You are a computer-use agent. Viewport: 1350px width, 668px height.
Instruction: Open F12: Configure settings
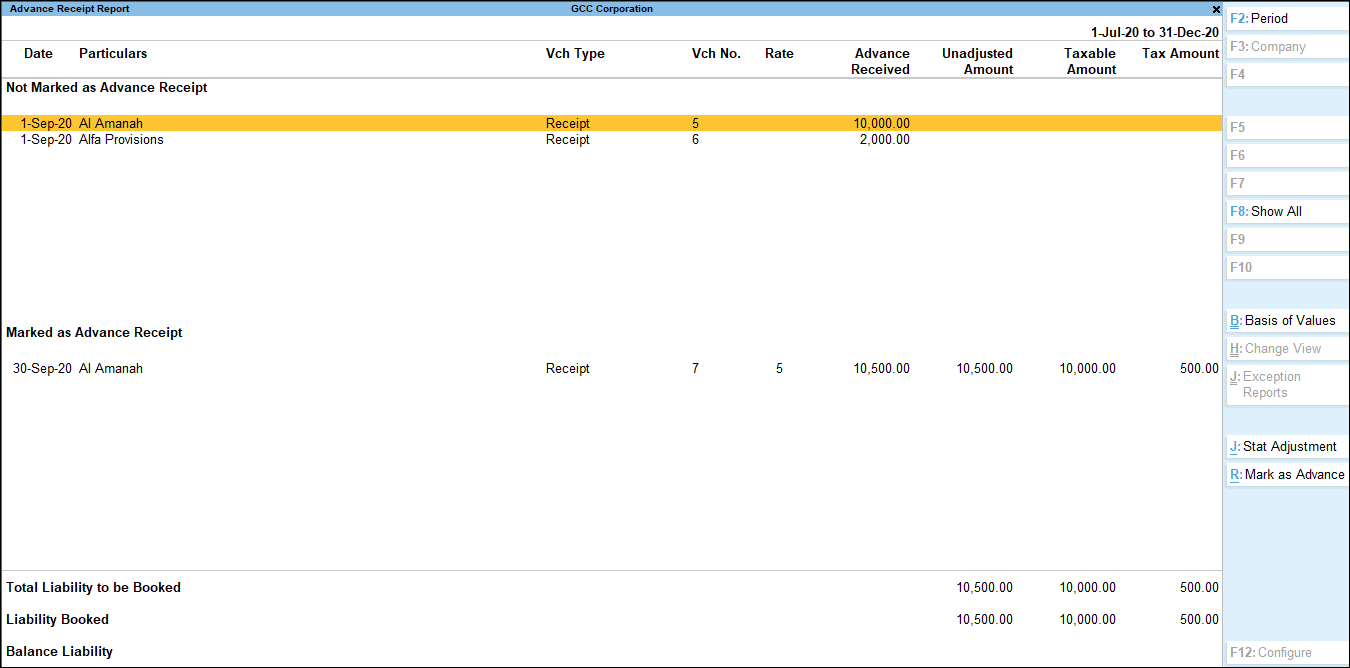click(x=1287, y=653)
